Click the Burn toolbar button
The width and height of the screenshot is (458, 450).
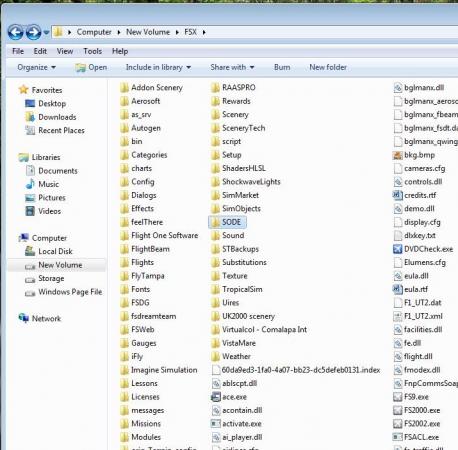[282, 67]
